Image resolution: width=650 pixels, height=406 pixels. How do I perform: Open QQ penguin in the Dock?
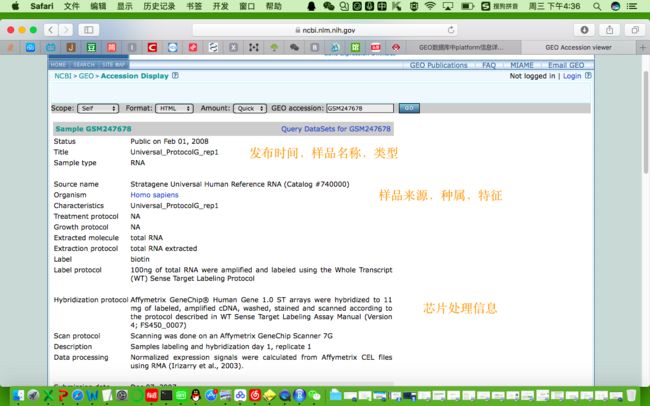[196, 395]
